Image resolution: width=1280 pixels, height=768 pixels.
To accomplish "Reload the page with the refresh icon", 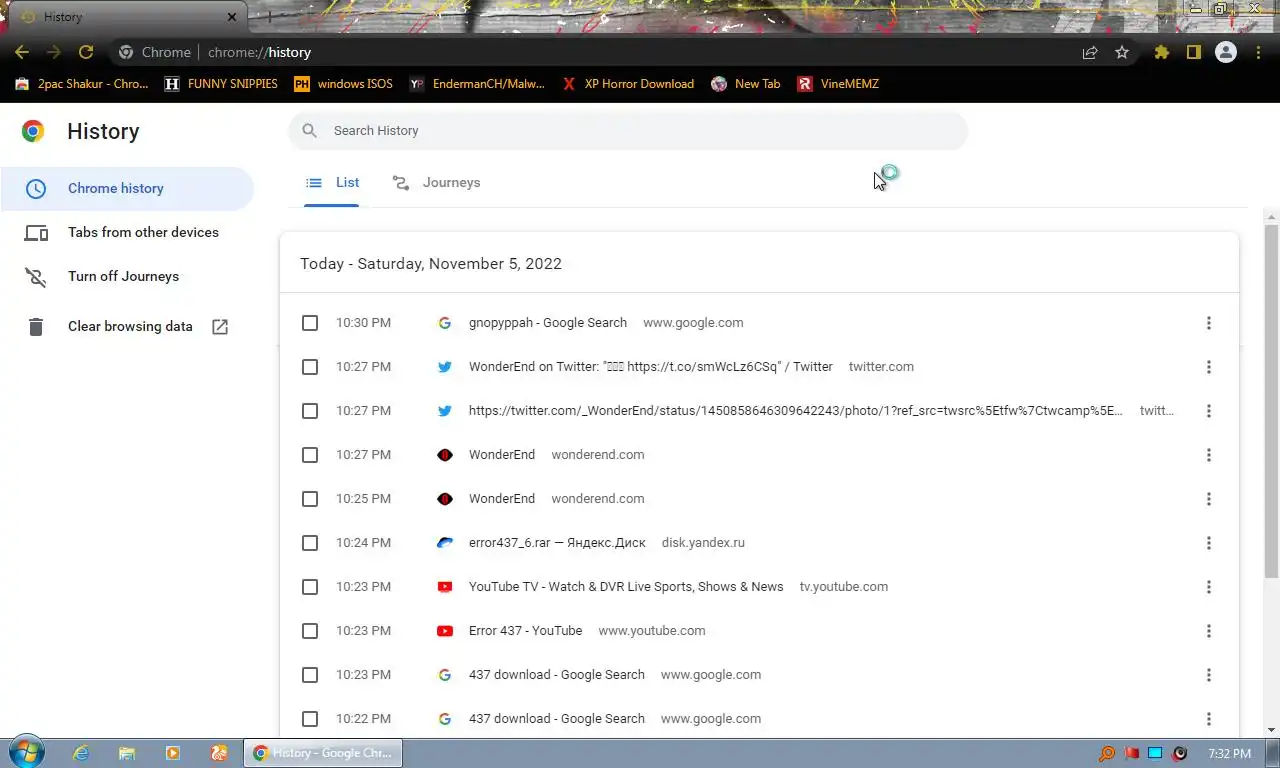I will (86, 52).
